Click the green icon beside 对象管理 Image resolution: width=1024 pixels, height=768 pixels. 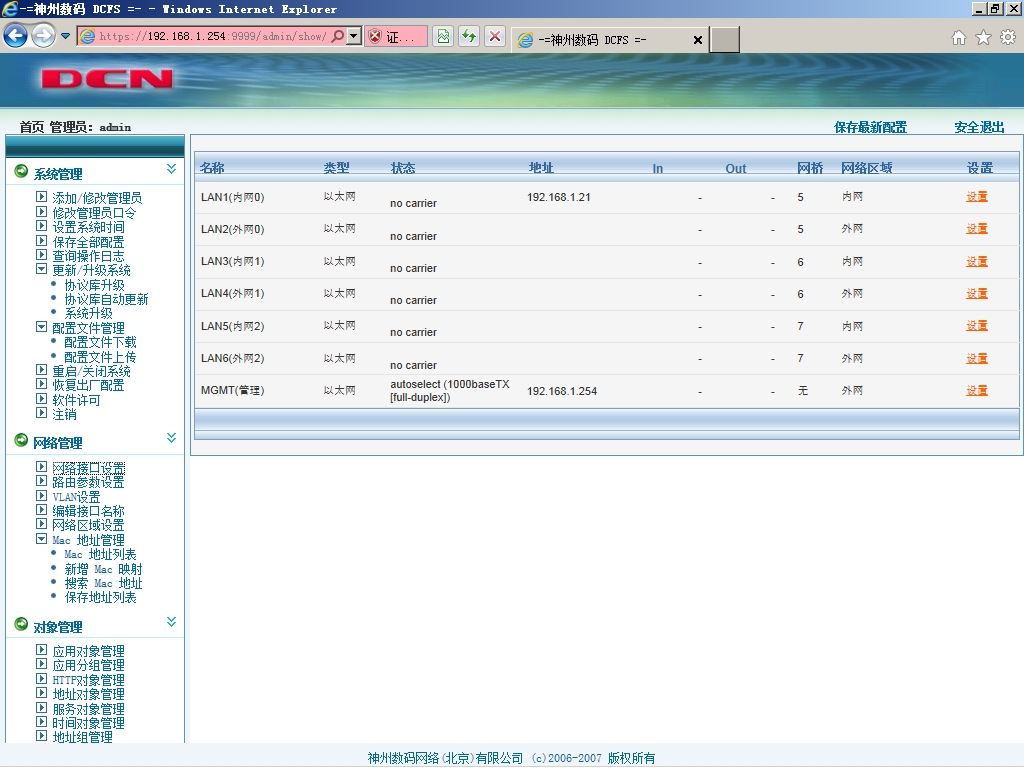point(21,625)
